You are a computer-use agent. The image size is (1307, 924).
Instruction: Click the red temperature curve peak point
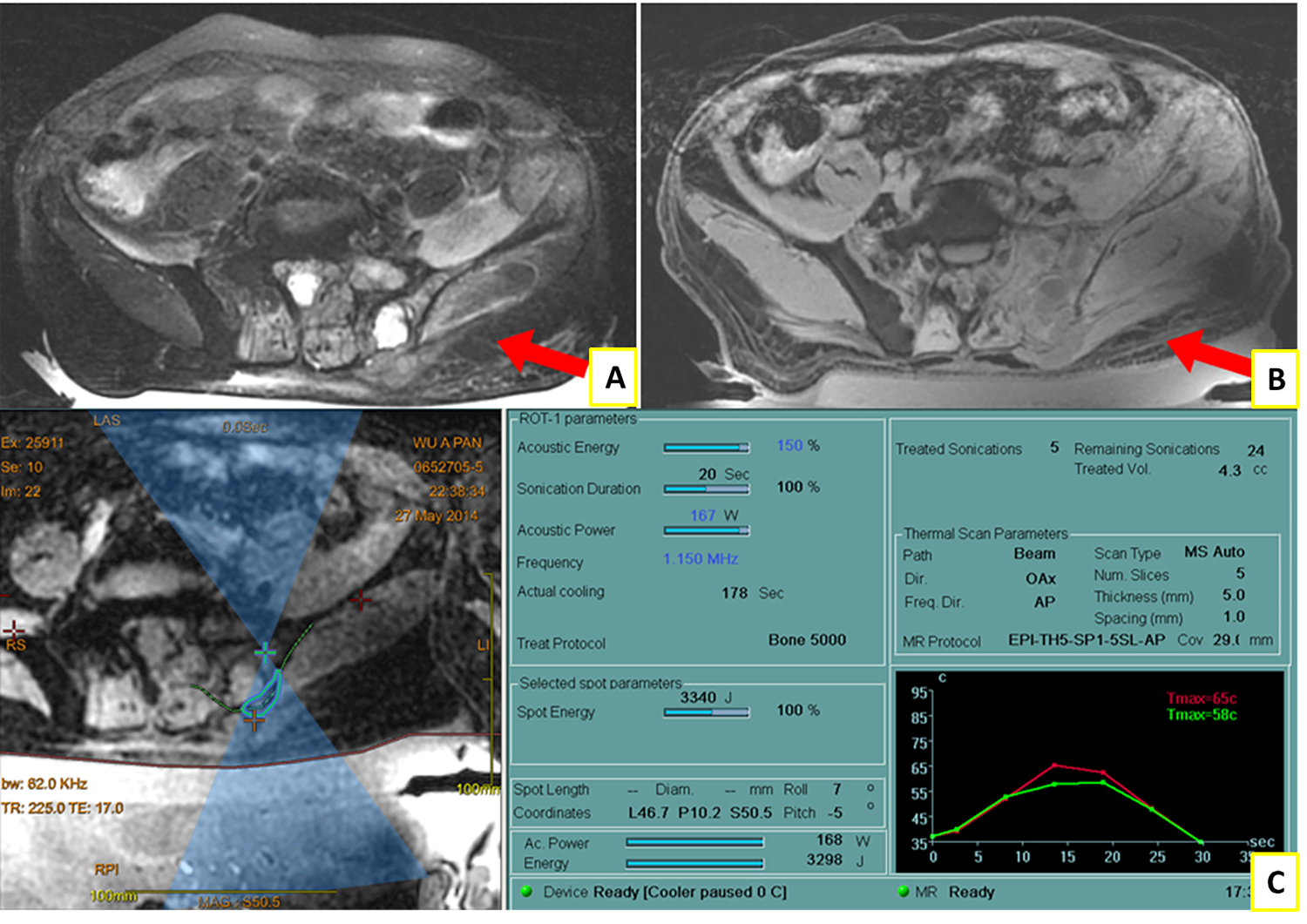1055,766
